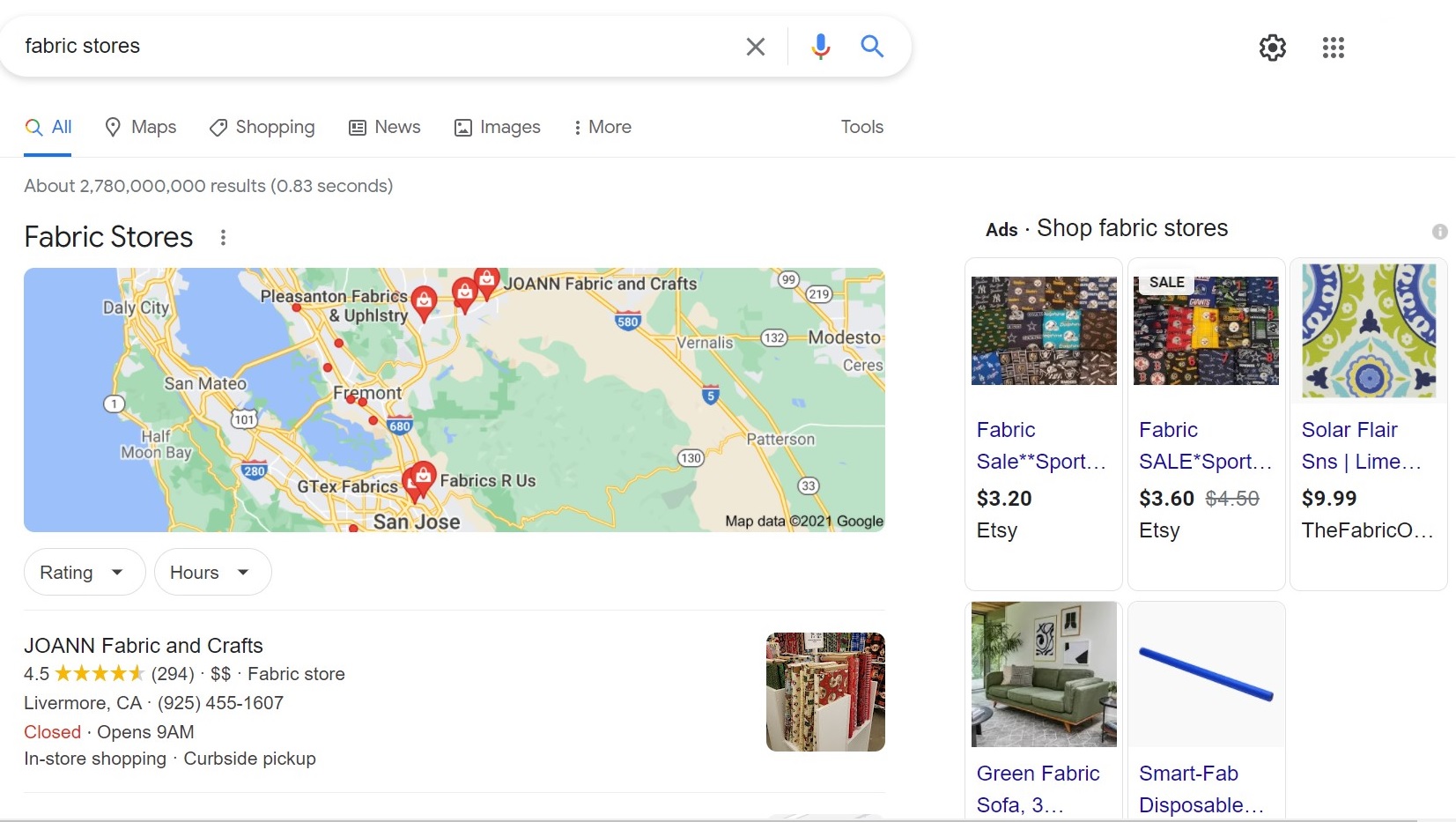Open settings with the gear icon
Screen dimensions: 1456x822
1272,48
